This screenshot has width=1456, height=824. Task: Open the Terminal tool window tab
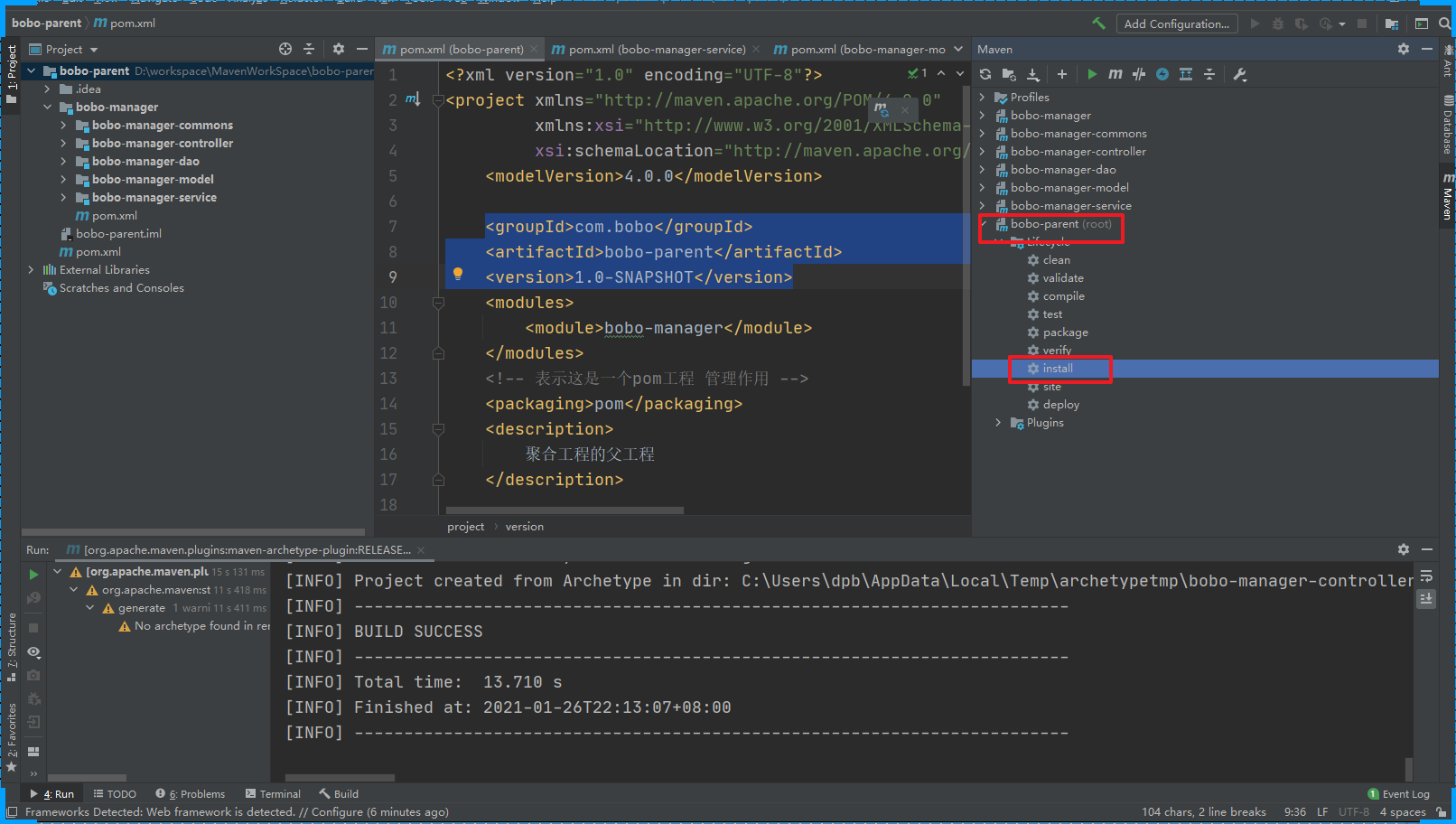coord(273,794)
